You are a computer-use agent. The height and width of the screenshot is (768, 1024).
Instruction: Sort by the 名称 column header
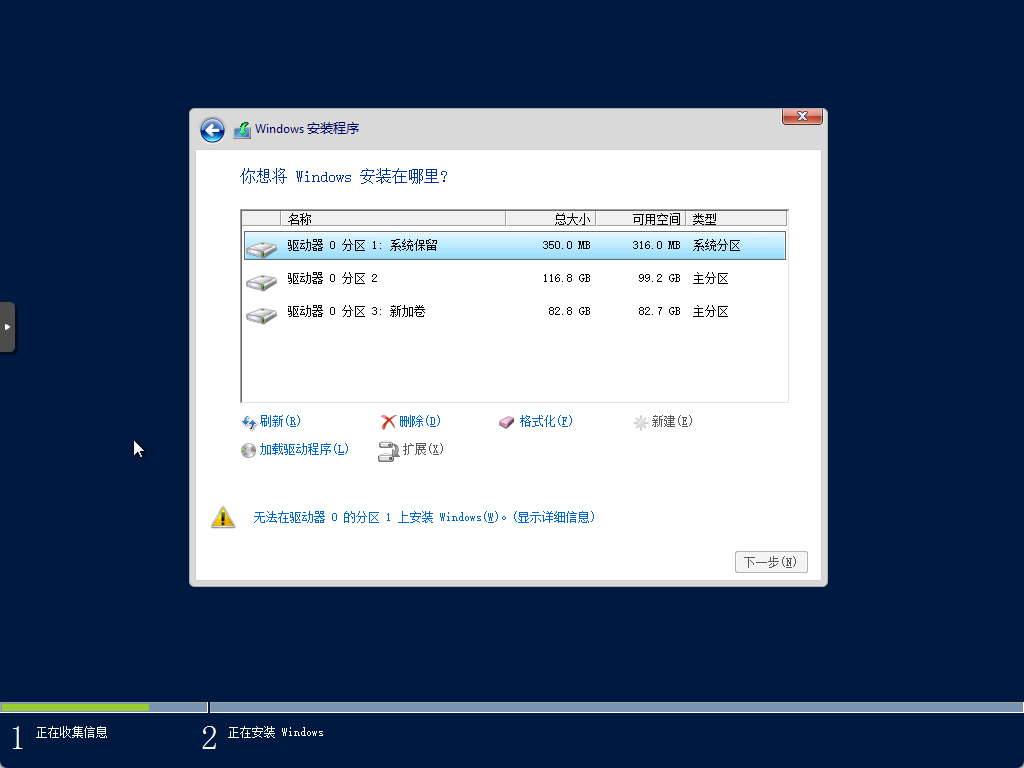tap(393, 219)
